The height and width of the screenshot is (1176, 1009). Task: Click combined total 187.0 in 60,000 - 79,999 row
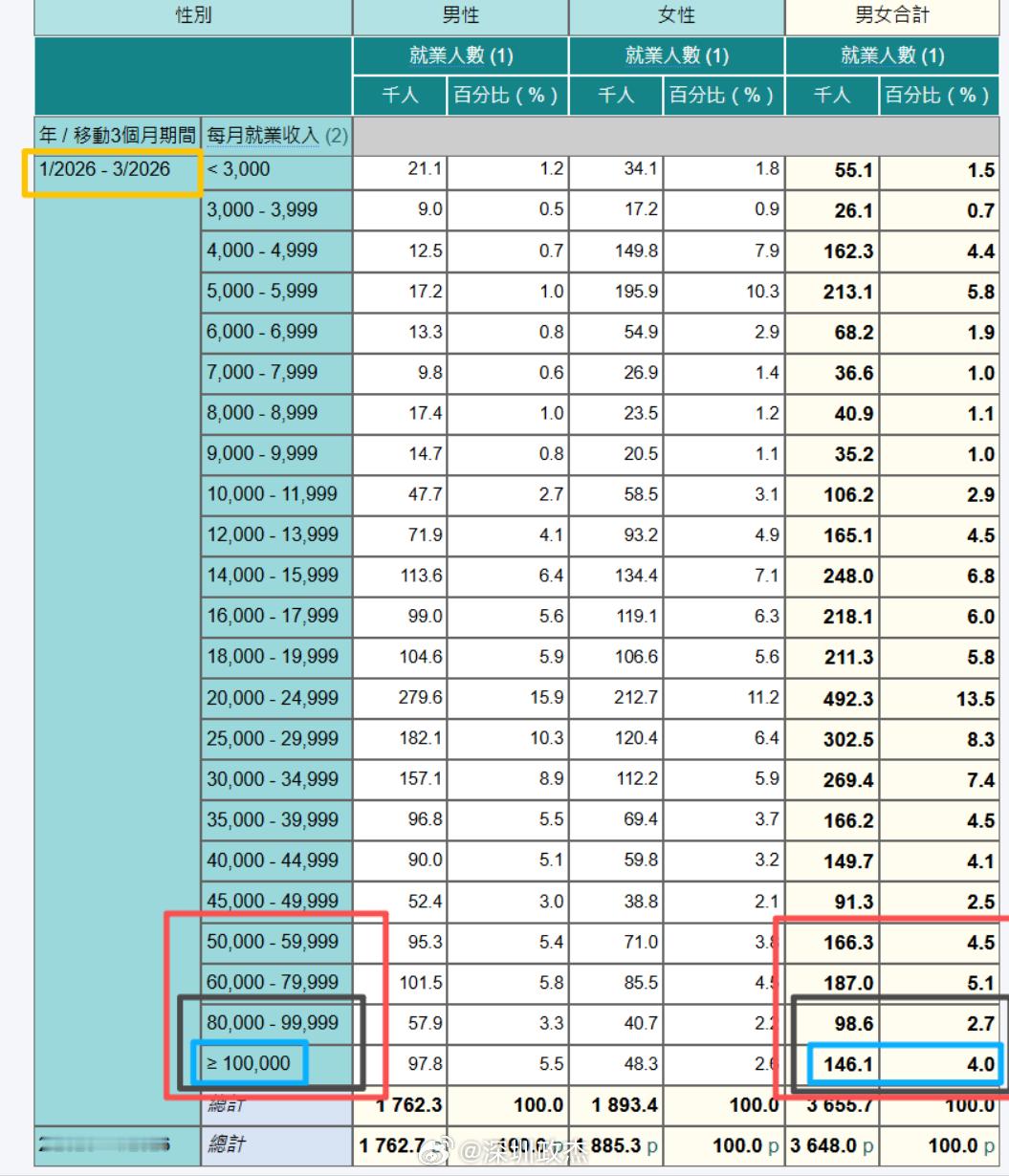[847, 984]
